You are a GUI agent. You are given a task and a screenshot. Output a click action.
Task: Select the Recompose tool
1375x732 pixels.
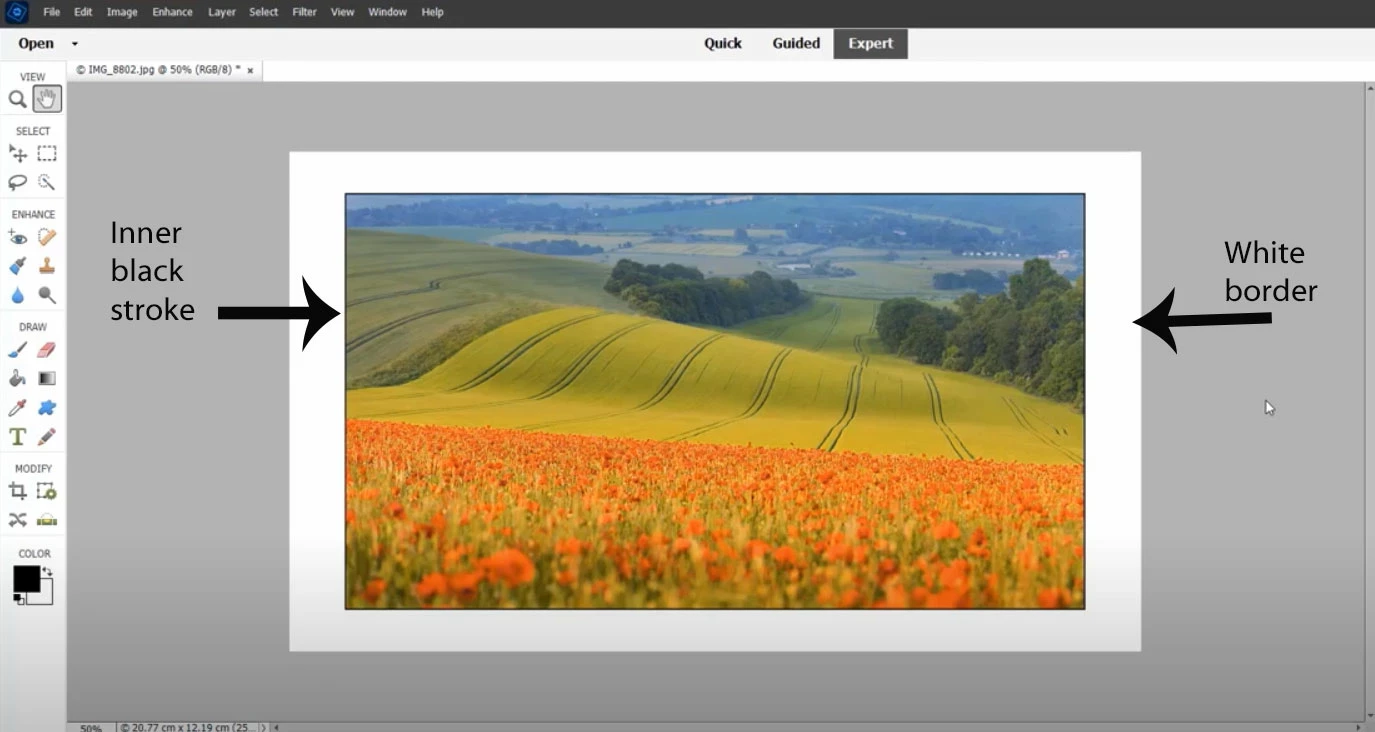(47, 491)
